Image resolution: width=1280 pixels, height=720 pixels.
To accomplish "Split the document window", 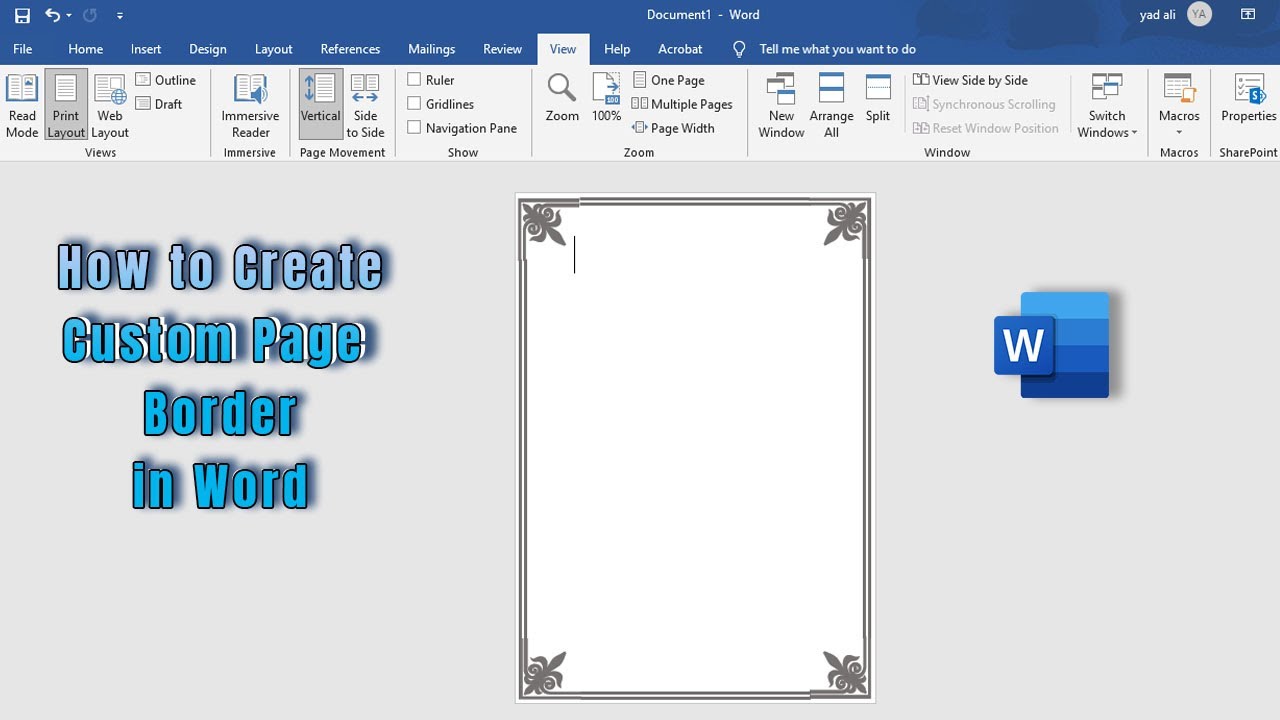I will point(878,98).
